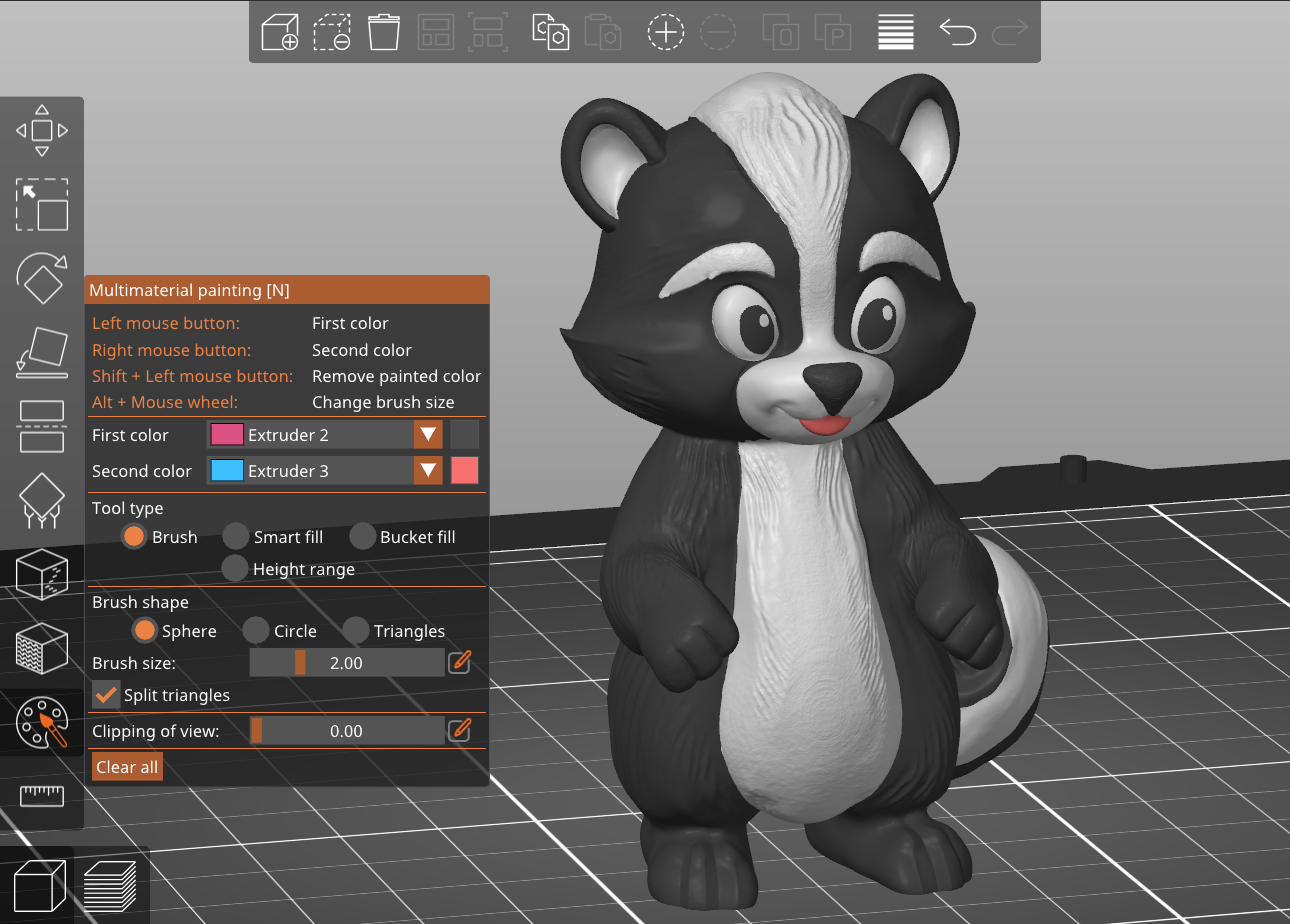This screenshot has width=1290, height=924.
Task: Click the Clipping of view slider
Action: point(346,731)
